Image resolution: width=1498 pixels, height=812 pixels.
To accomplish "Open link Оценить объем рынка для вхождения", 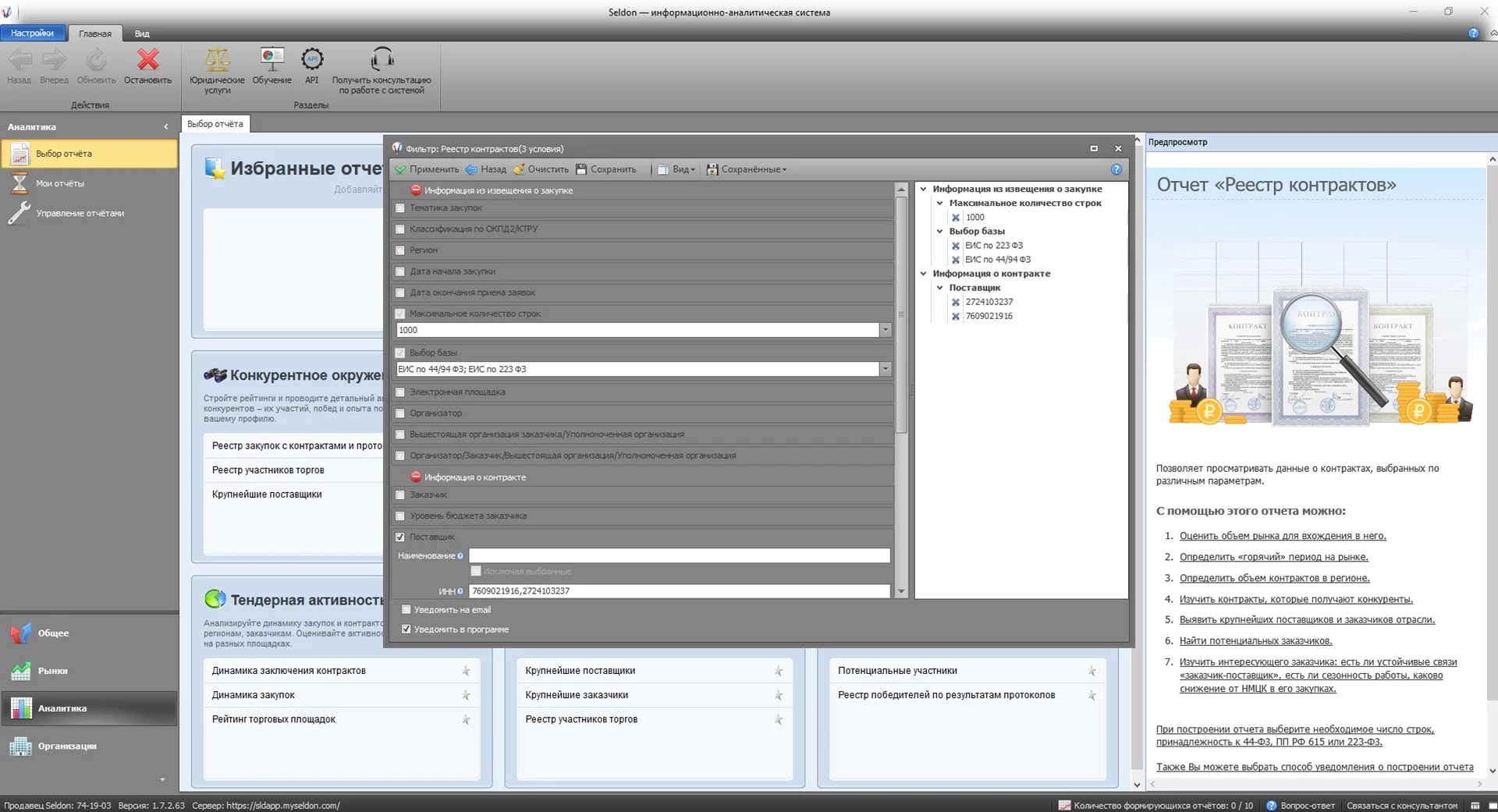I will pos(1283,536).
